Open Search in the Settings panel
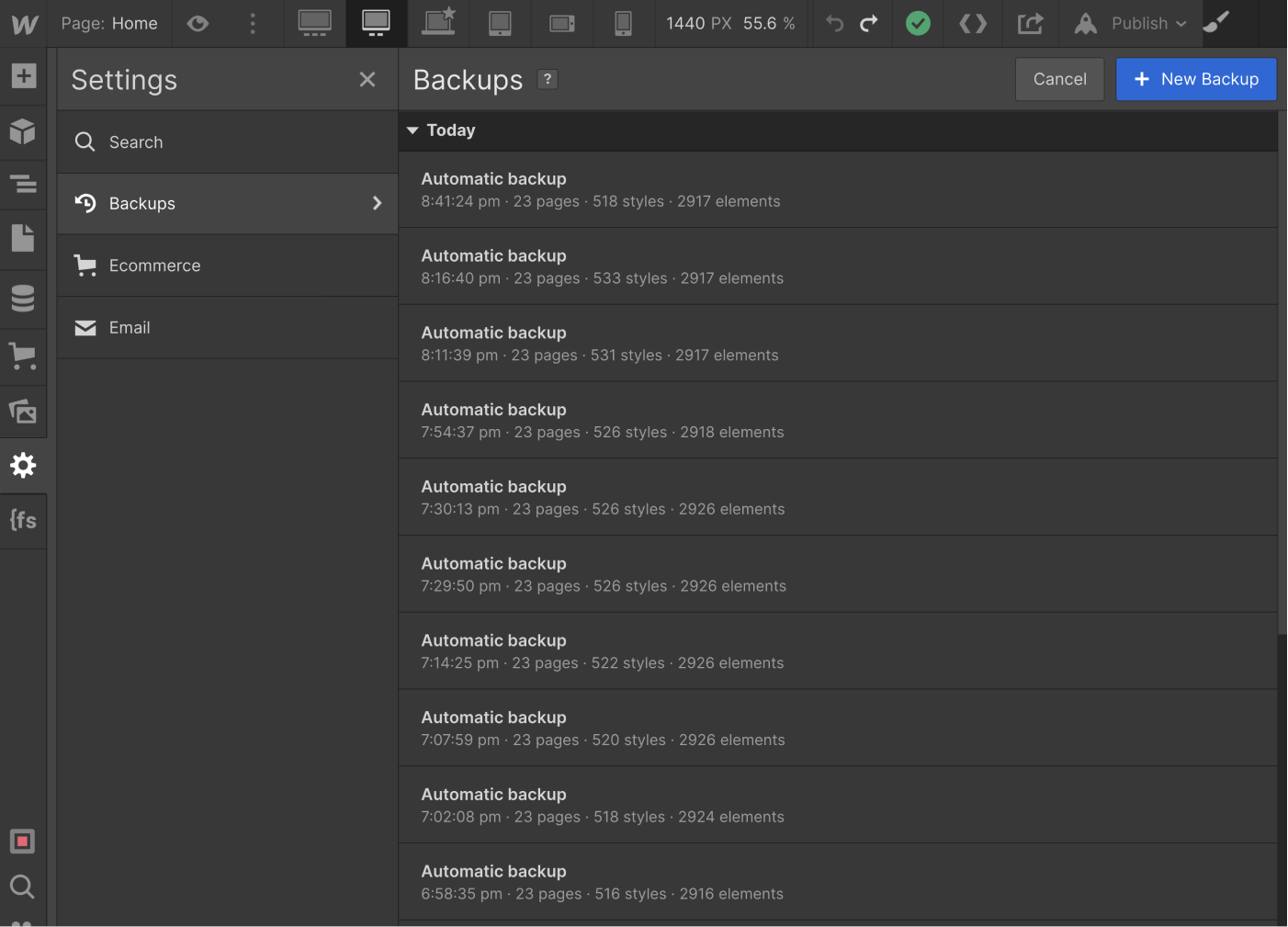Image resolution: width=1288 pixels, height=927 pixels. tap(136, 141)
